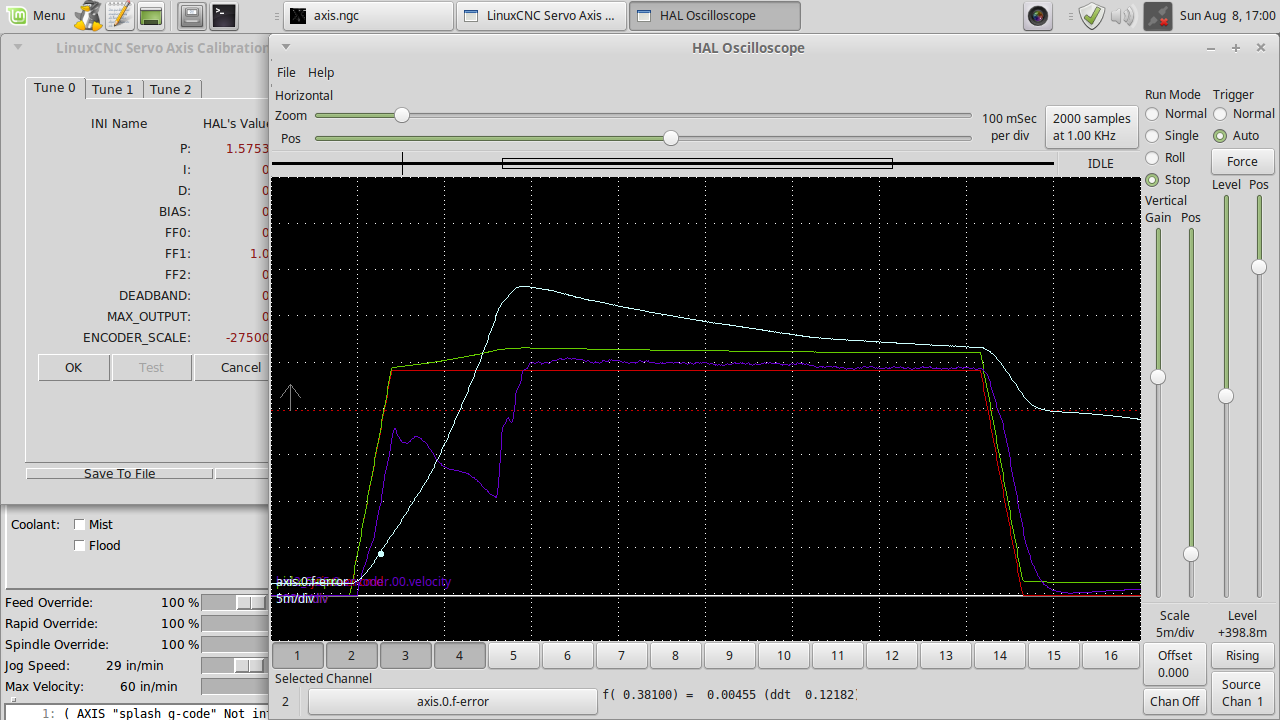This screenshot has width=1280, height=720.
Task: Switch to the Tune 1 tab
Action: [113, 89]
